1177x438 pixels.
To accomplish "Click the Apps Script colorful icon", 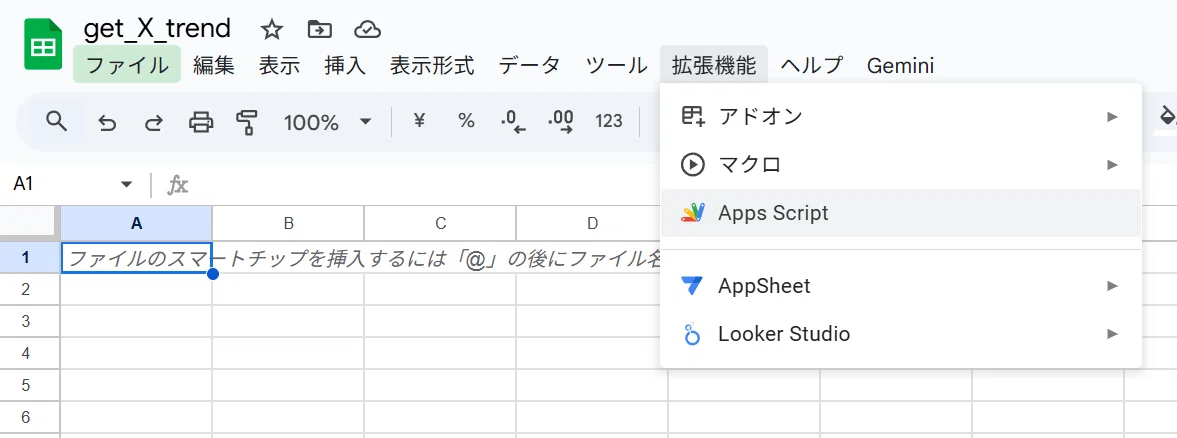I will pos(693,213).
